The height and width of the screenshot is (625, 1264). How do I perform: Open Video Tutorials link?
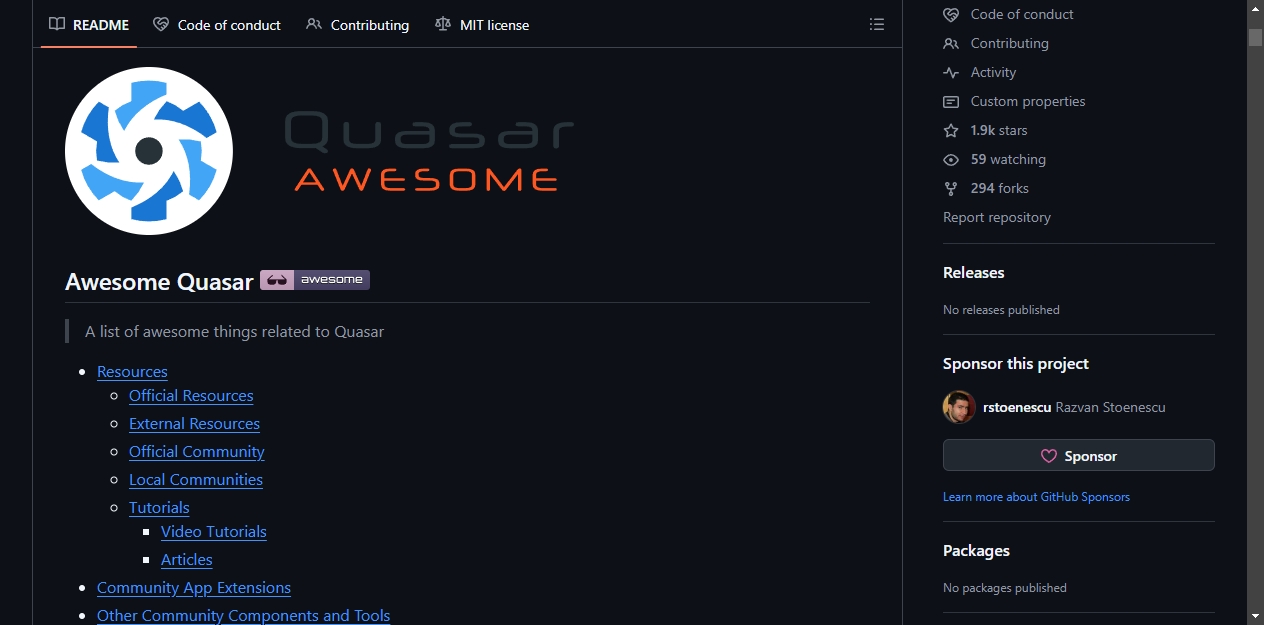click(x=214, y=532)
